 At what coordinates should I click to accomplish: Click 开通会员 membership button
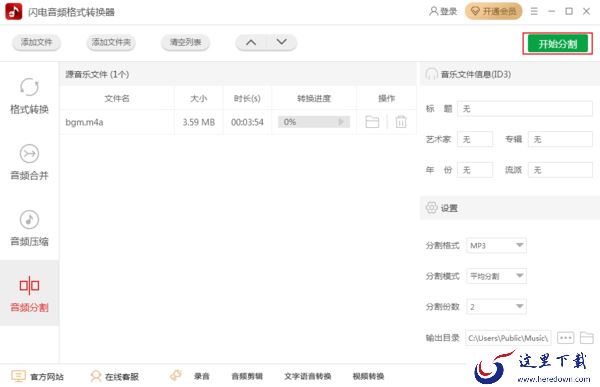(x=494, y=11)
